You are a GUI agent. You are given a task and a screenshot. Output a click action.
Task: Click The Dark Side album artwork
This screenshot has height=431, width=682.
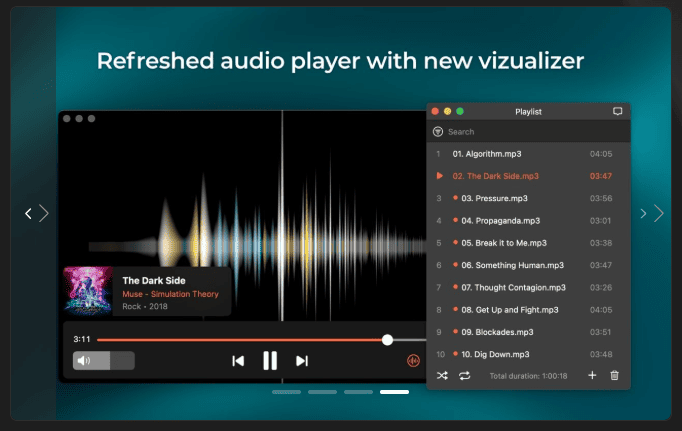click(88, 291)
